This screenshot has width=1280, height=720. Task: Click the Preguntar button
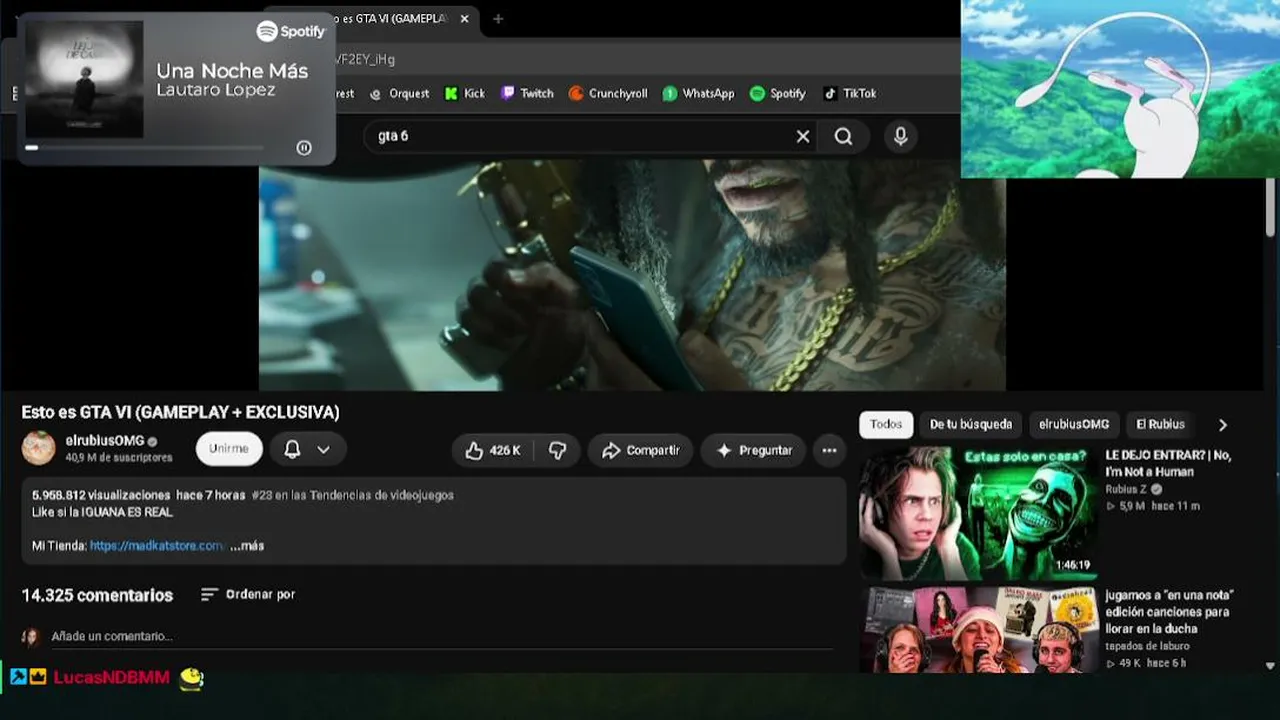point(754,450)
